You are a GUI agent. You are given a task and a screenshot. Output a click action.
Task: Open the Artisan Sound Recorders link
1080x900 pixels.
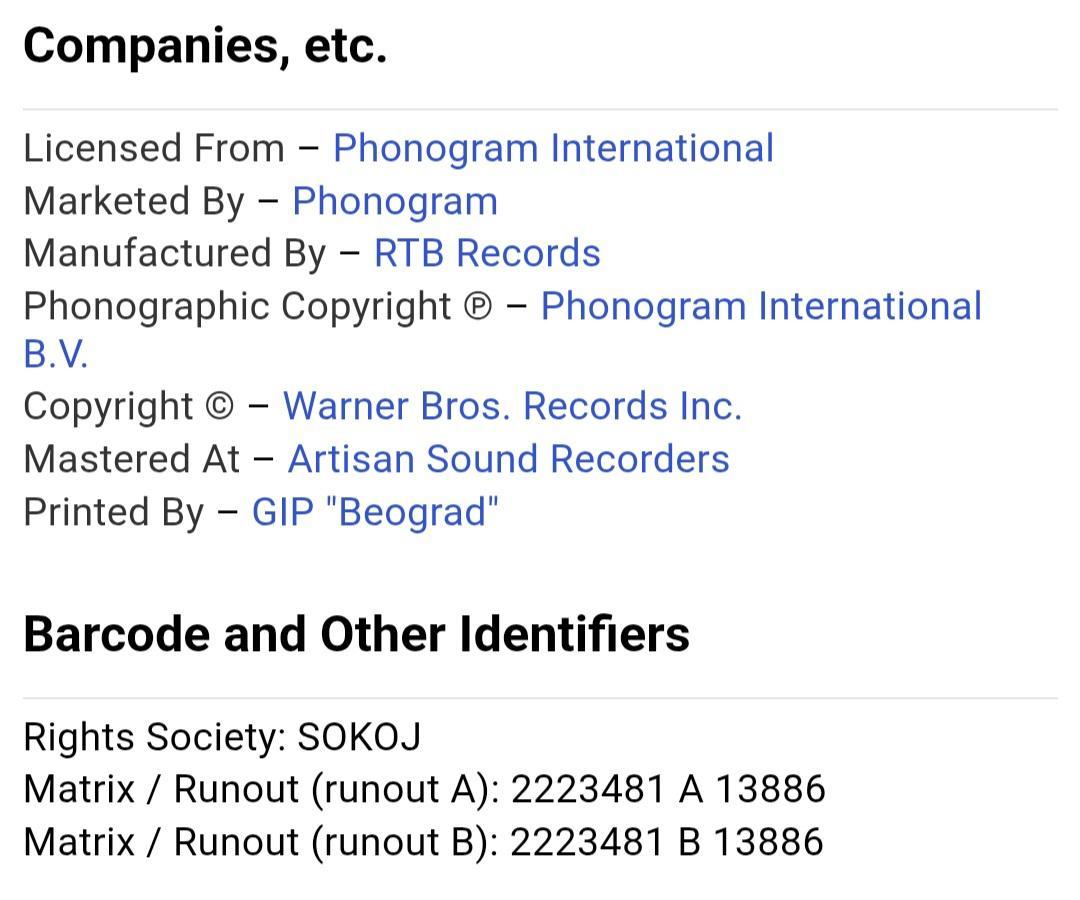pos(508,459)
